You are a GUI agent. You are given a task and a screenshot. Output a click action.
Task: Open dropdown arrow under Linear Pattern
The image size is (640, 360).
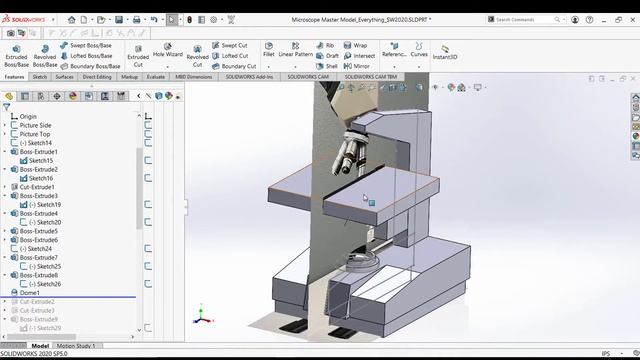click(x=296, y=67)
